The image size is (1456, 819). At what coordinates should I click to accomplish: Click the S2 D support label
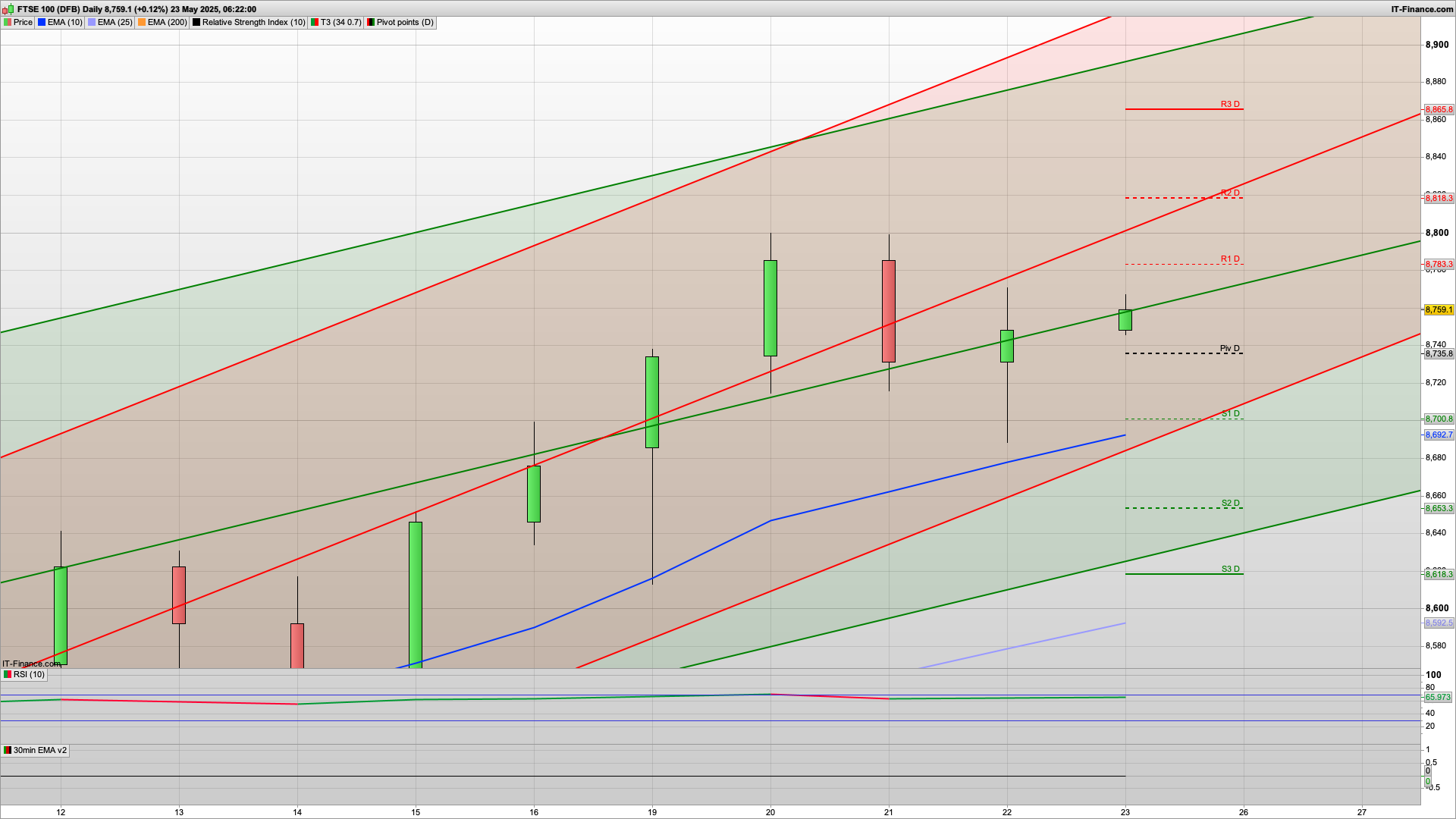[1230, 503]
